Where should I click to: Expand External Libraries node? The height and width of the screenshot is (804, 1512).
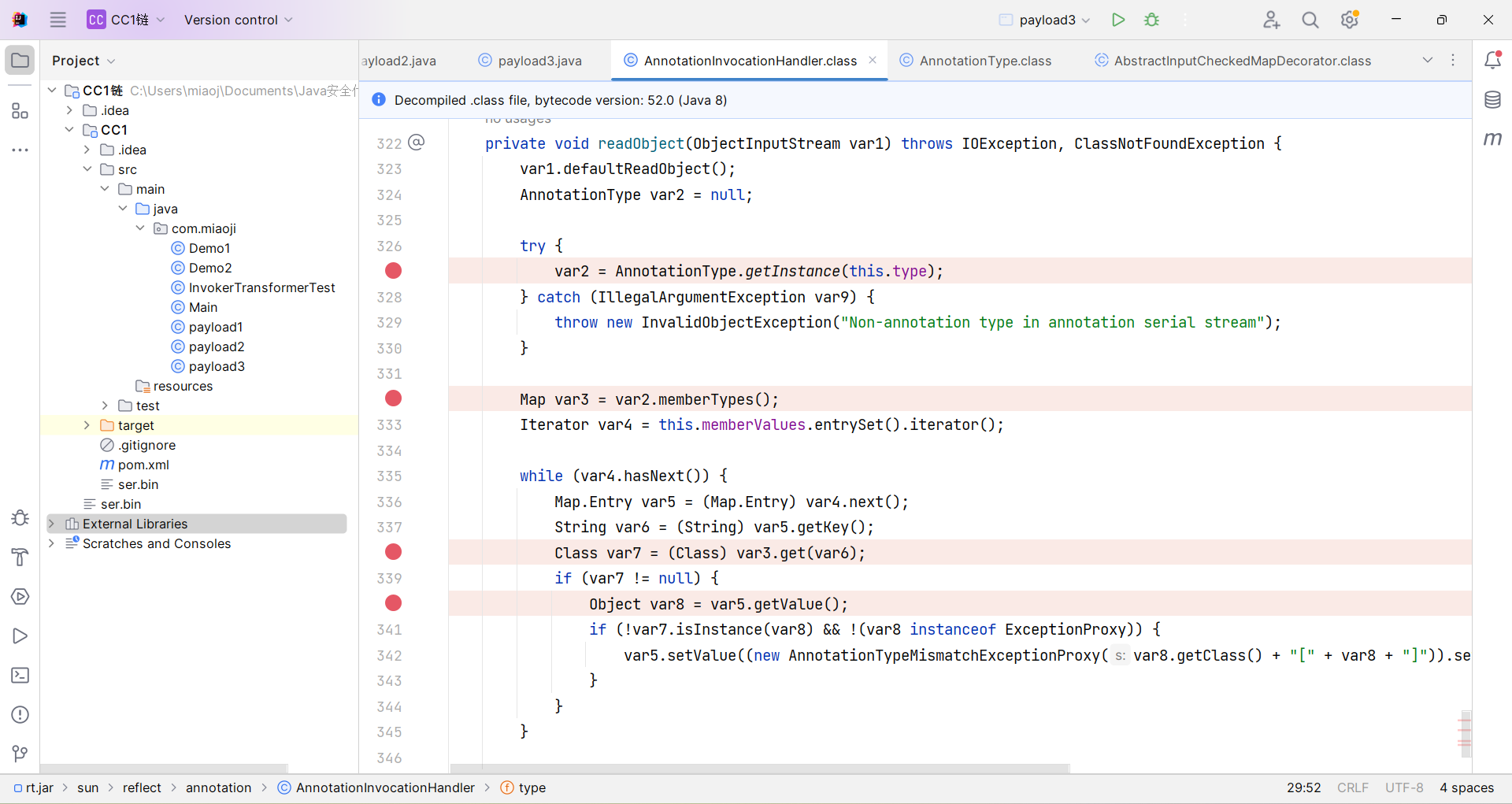coord(52,524)
